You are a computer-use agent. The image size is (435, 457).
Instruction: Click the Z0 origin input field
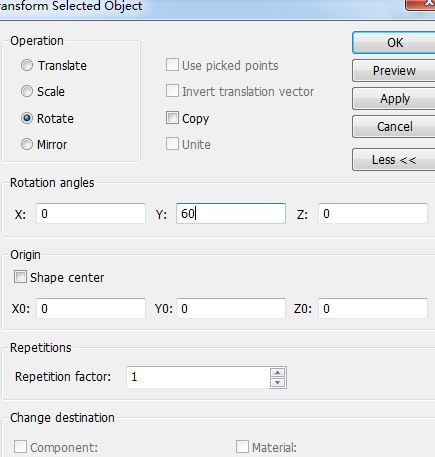(x=373, y=308)
